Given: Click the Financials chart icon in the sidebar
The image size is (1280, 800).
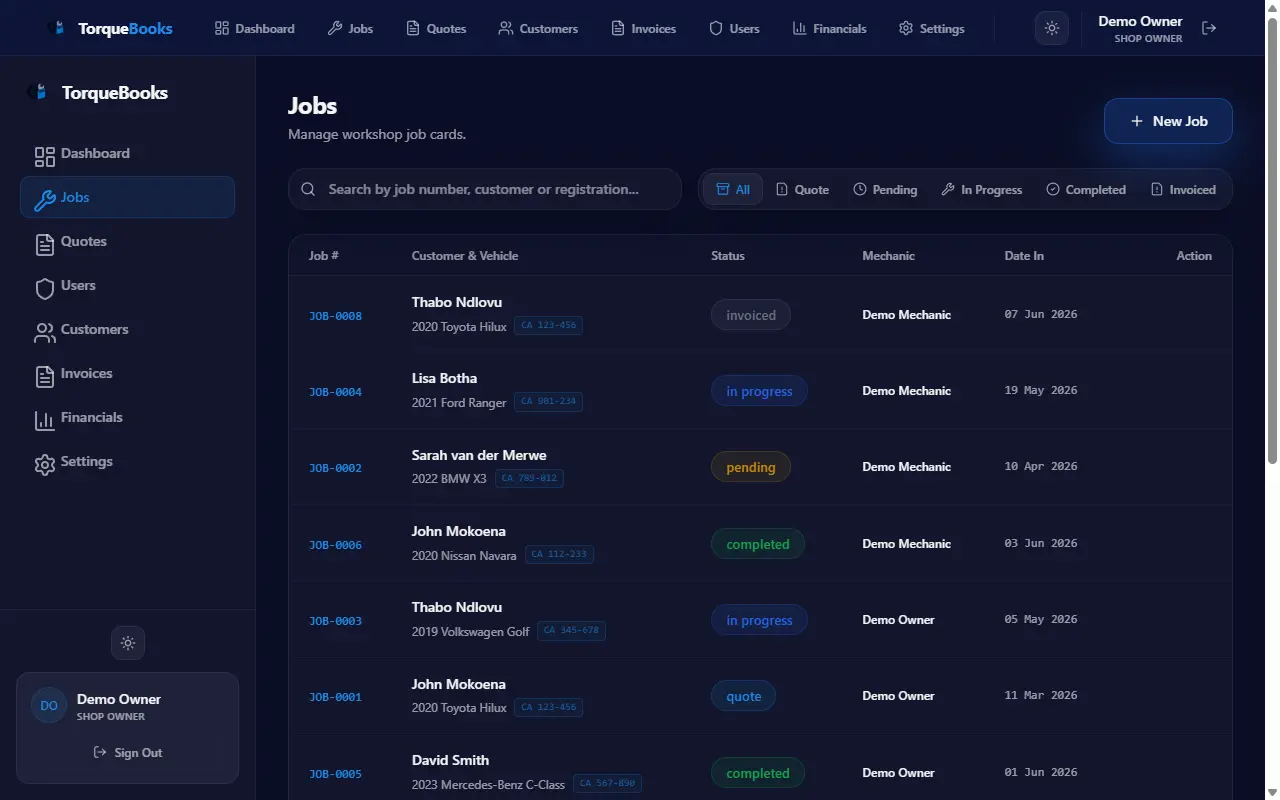Looking at the screenshot, I should pos(45,420).
